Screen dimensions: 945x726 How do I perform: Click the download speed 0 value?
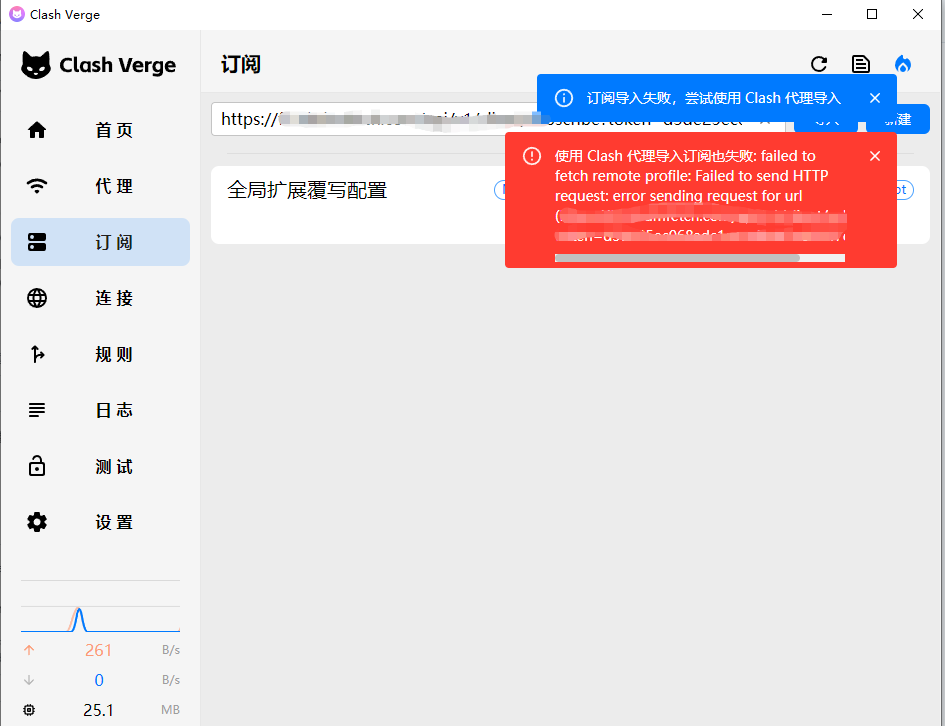click(x=99, y=680)
